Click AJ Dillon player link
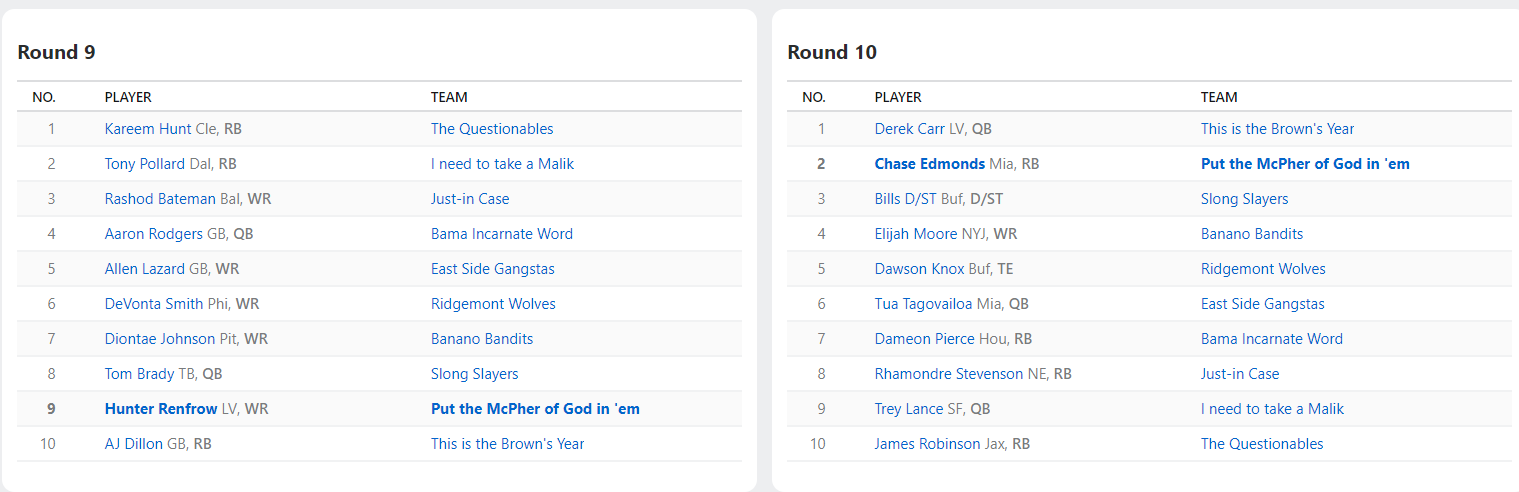 tap(134, 444)
